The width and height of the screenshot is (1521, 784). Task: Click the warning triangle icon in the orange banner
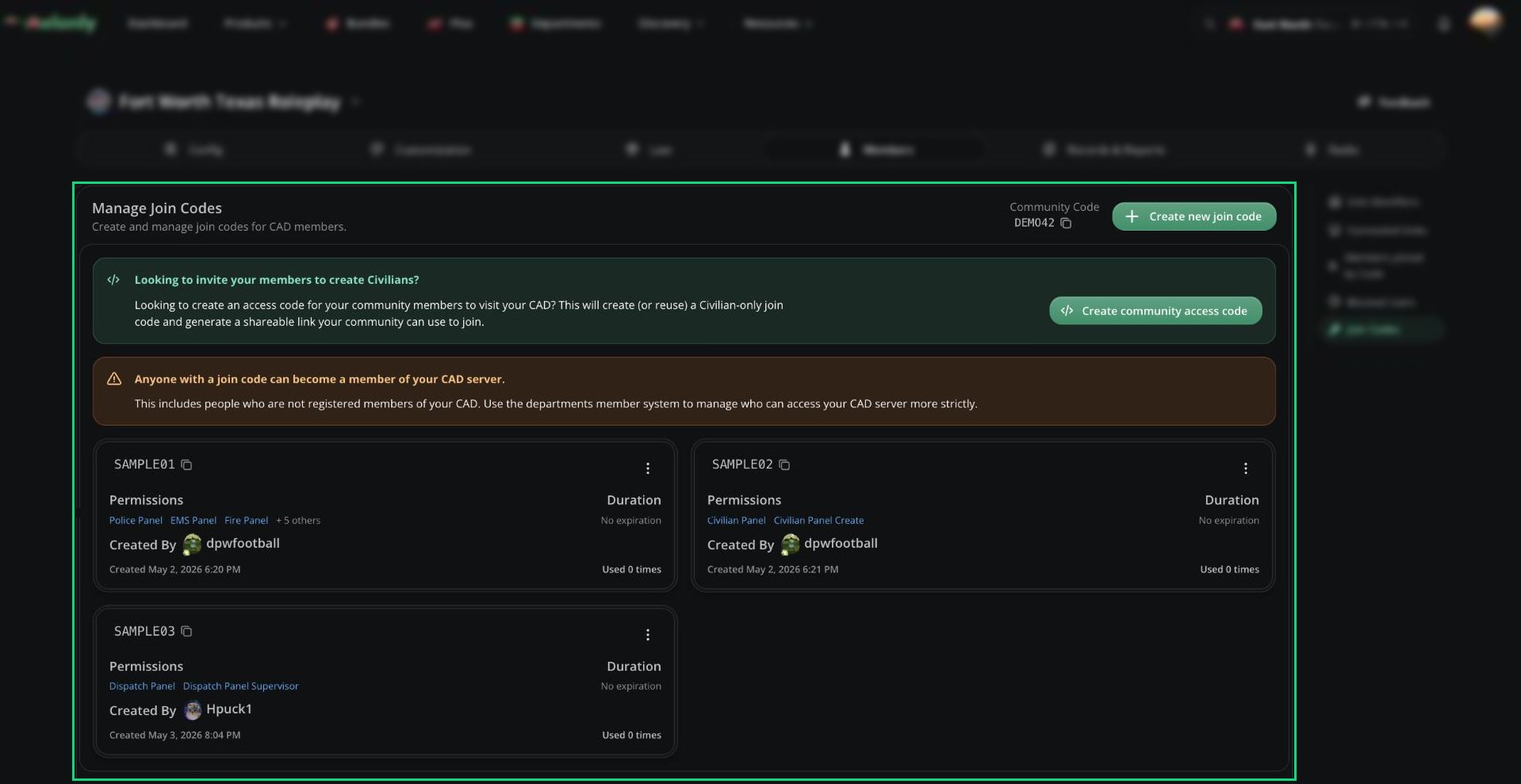(x=114, y=379)
